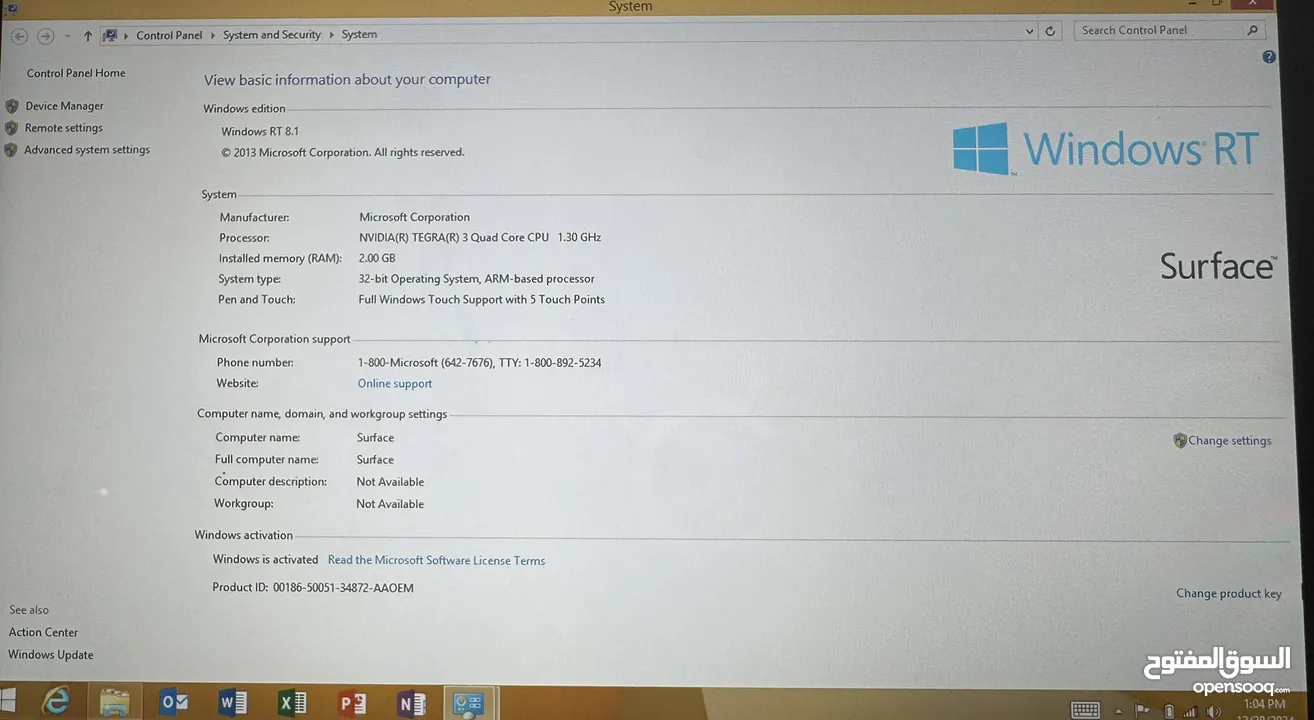Viewport: 1314px width, 720px height.
Task: Go up one level with Up arrow
Action: tap(88, 36)
